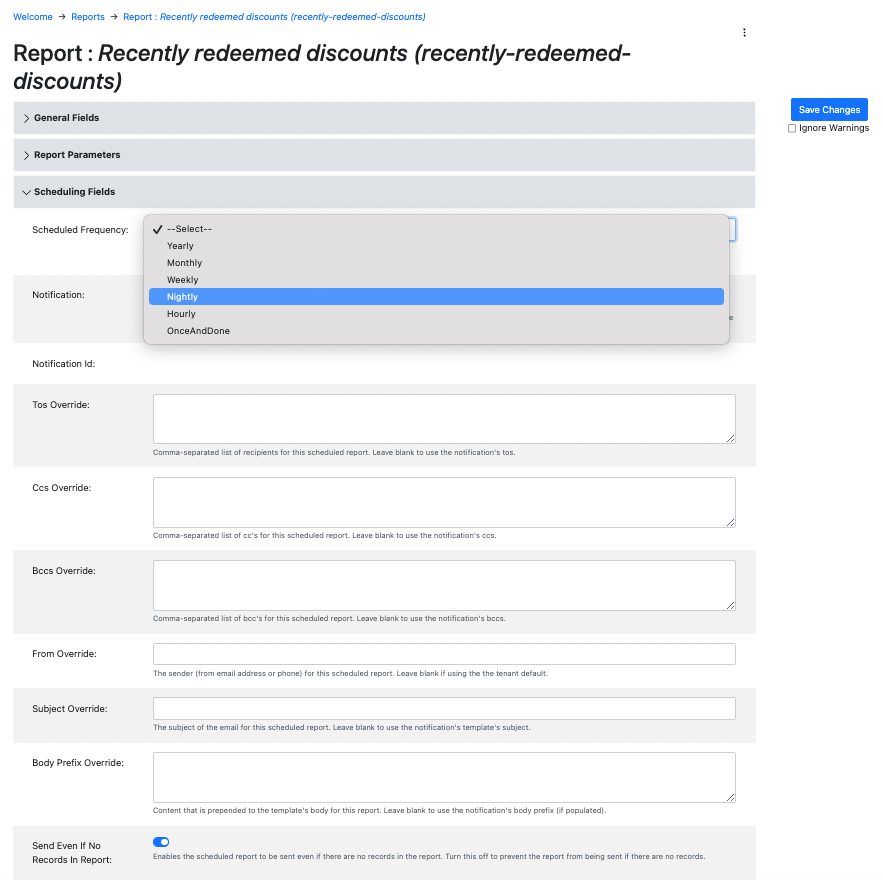The image size is (883, 880).
Task: Focus the Subject Override input field
Action: click(x=444, y=708)
